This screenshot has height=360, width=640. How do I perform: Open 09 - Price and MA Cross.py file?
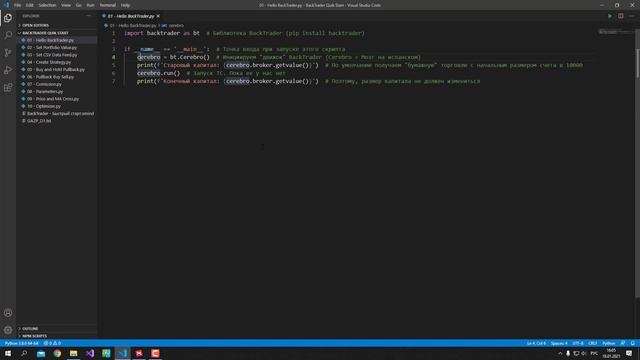point(53,99)
